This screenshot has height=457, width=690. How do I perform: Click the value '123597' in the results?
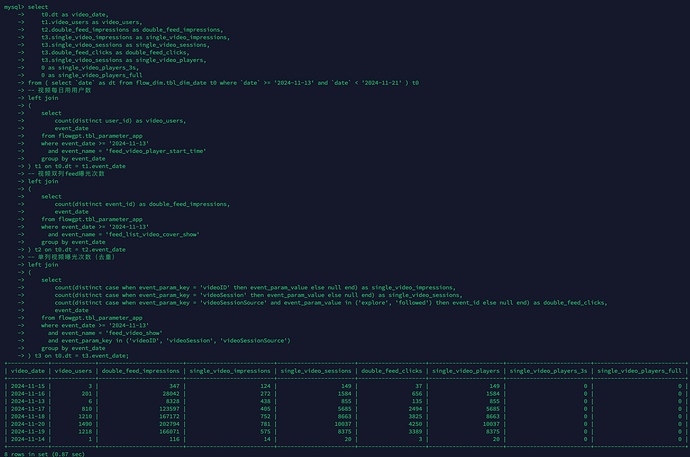tap(169, 409)
